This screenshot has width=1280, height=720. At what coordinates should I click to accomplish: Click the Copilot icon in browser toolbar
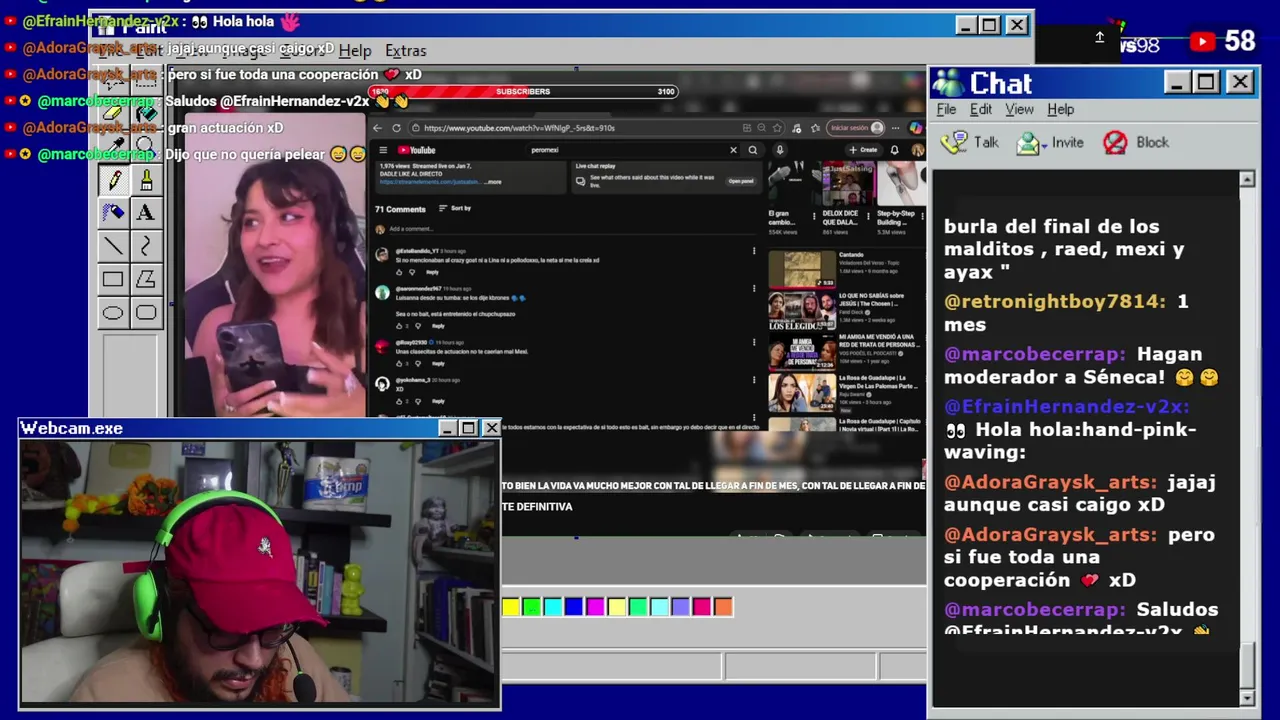click(x=916, y=128)
